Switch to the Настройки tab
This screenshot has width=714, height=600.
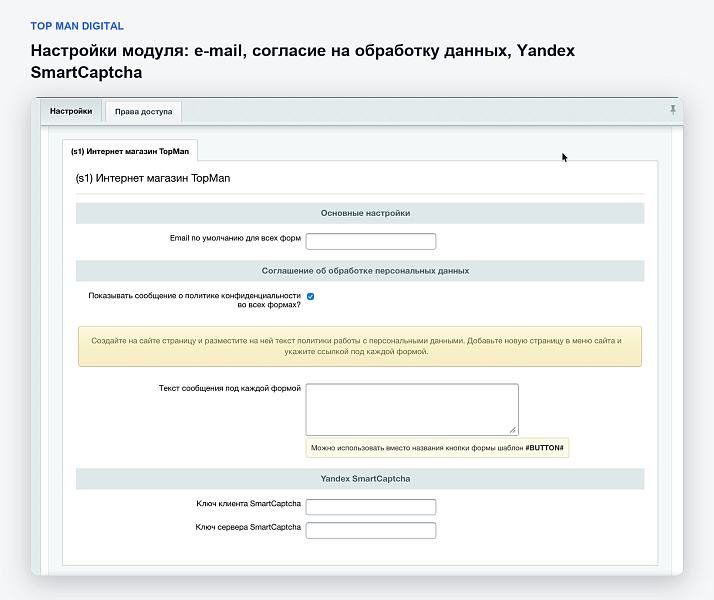pos(71,111)
